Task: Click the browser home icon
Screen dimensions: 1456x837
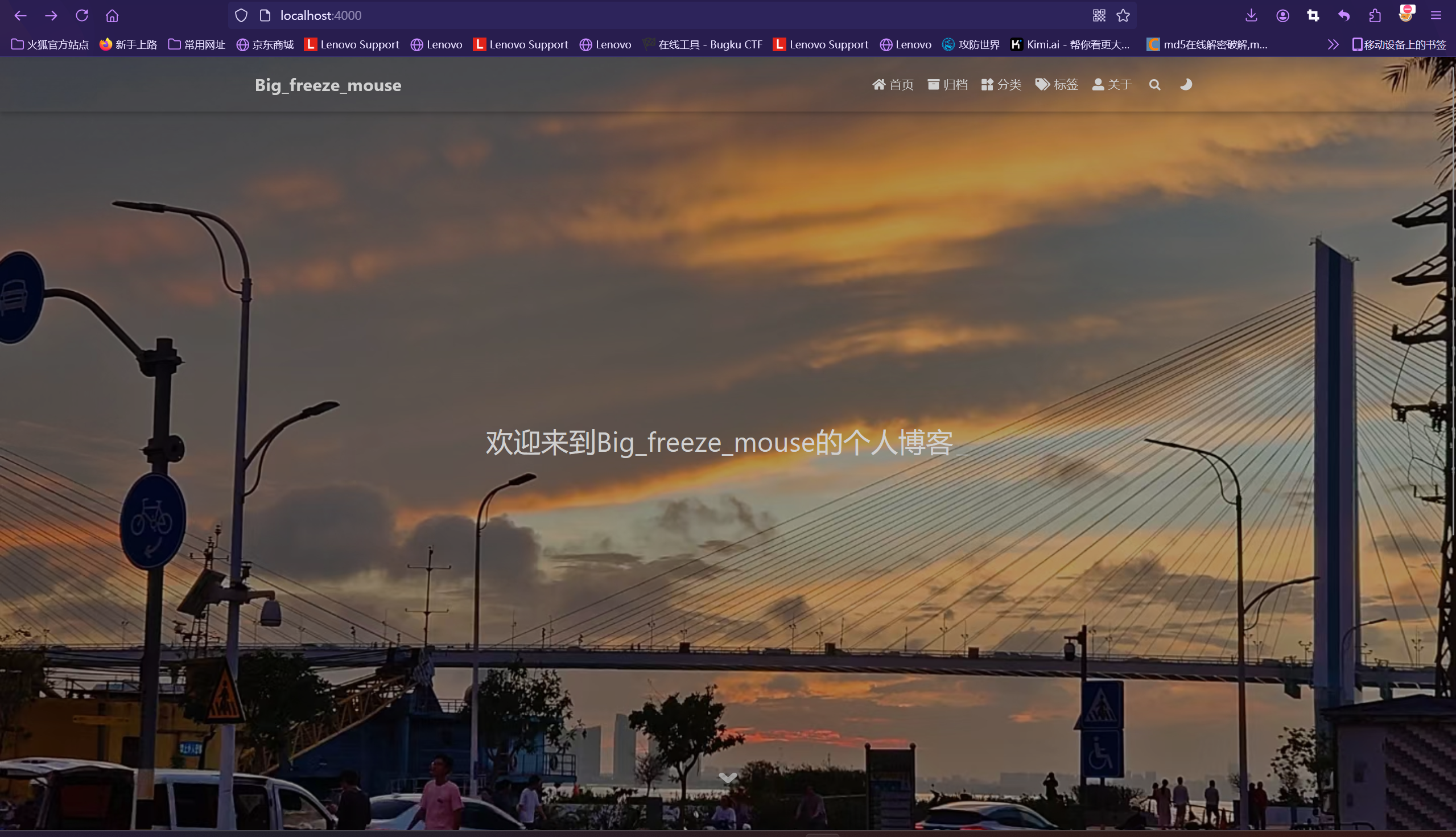Action: (112, 15)
